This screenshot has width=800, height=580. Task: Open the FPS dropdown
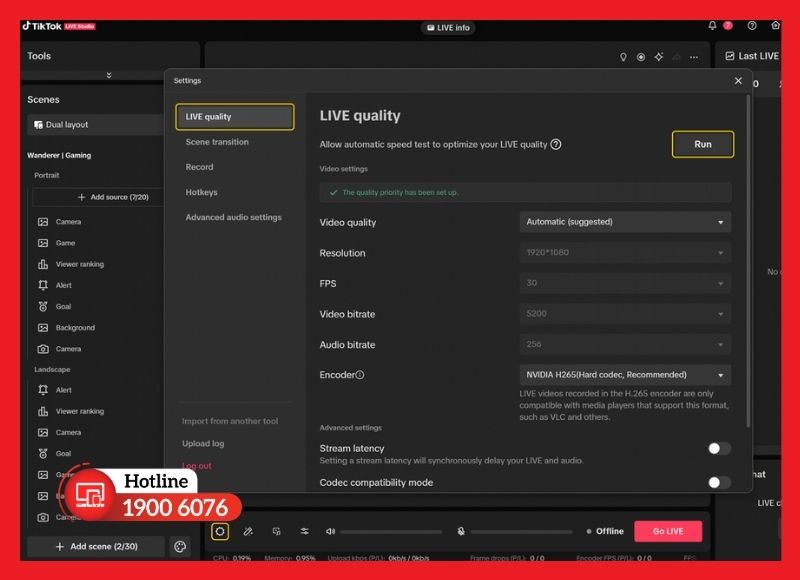[625, 283]
